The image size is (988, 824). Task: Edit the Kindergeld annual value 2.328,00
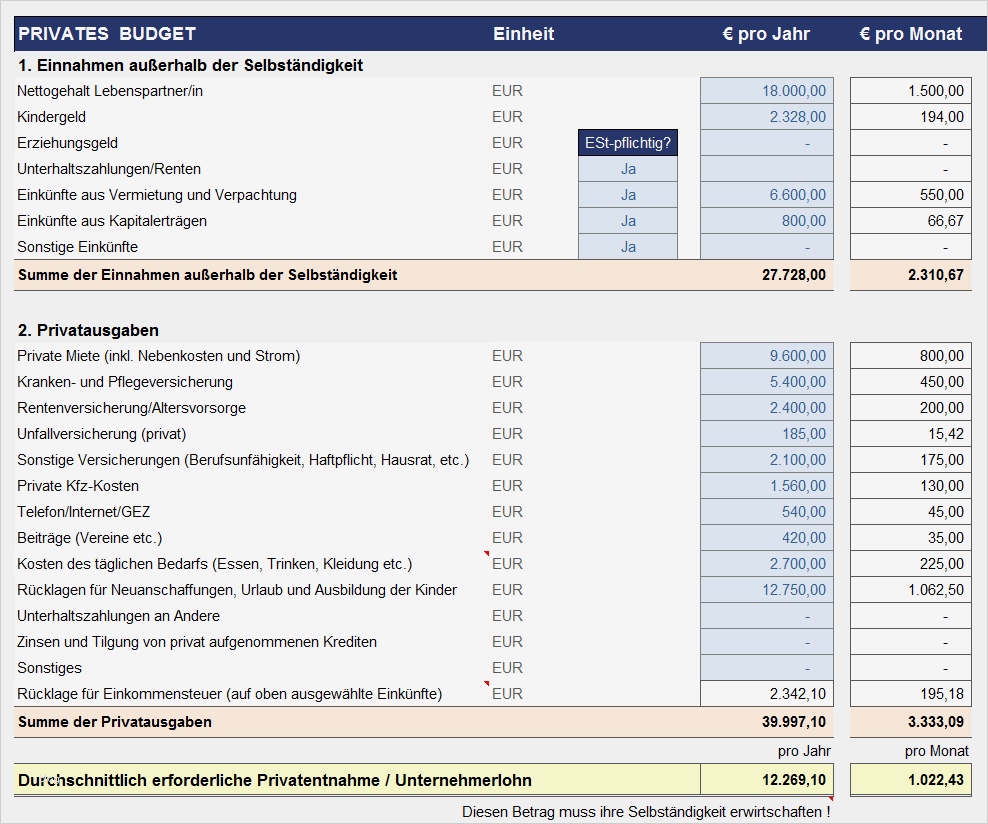[x=766, y=116]
